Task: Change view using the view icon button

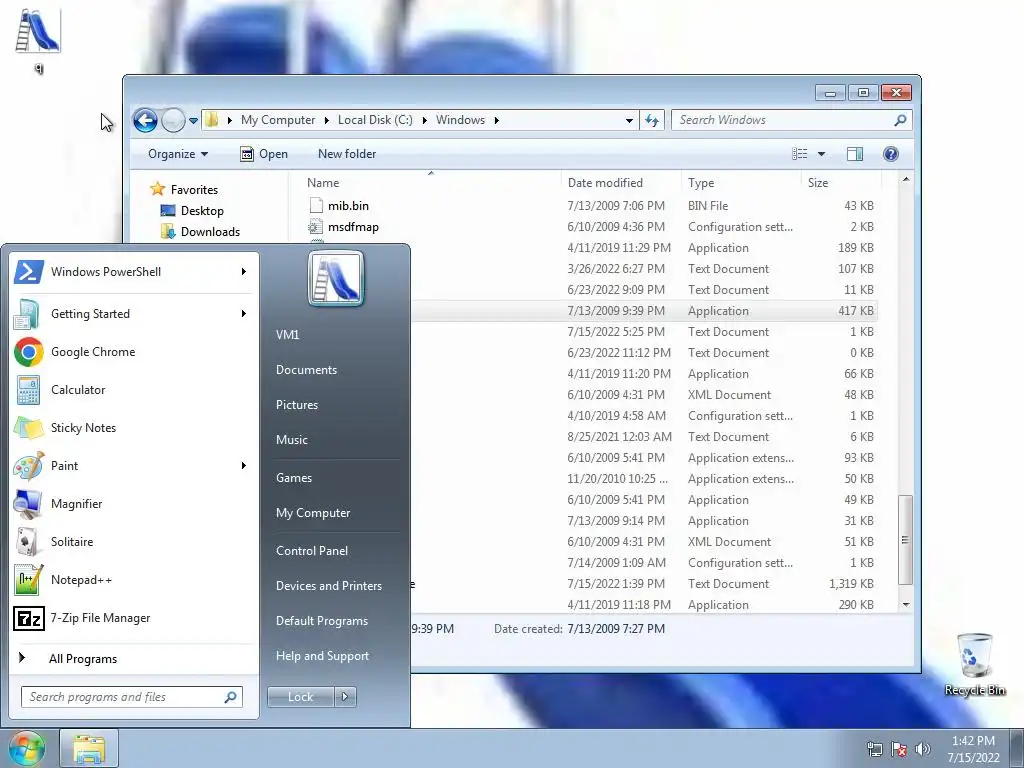Action: point(799,154)
